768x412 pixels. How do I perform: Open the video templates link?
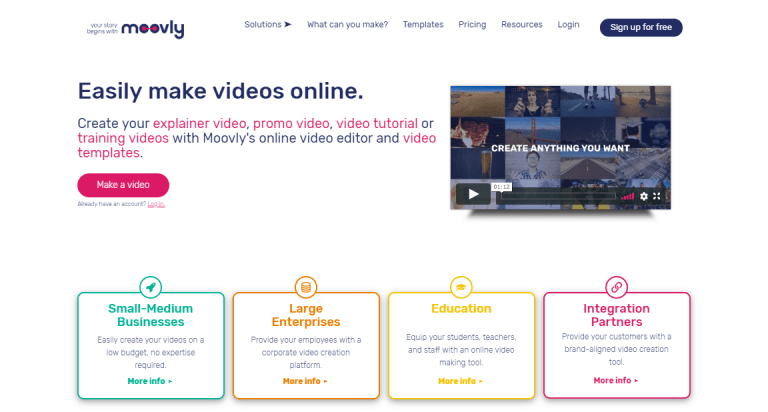(419, 138)
